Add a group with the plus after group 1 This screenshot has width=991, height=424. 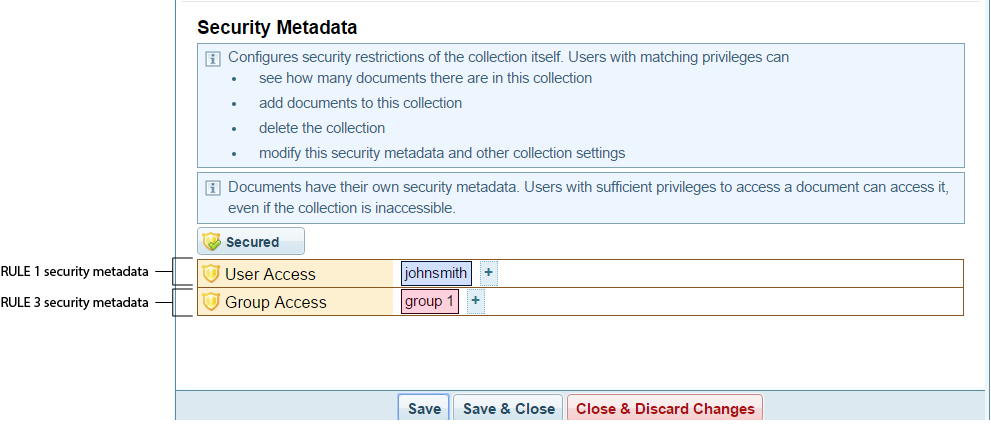(476, 300)
